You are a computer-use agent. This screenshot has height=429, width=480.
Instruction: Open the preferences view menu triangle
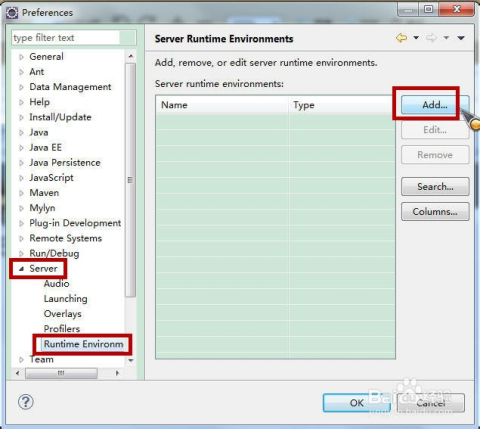461,38
